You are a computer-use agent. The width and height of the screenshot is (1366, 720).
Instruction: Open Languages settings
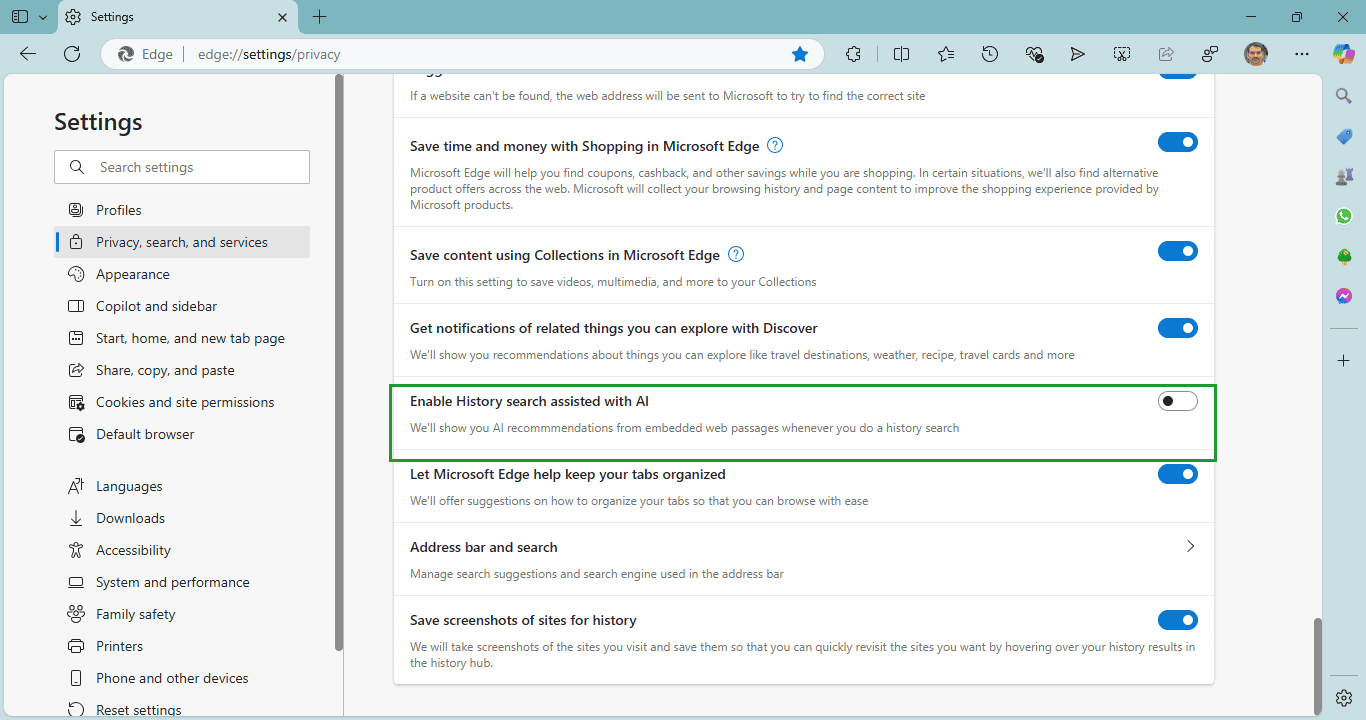(x=182, y=486)
